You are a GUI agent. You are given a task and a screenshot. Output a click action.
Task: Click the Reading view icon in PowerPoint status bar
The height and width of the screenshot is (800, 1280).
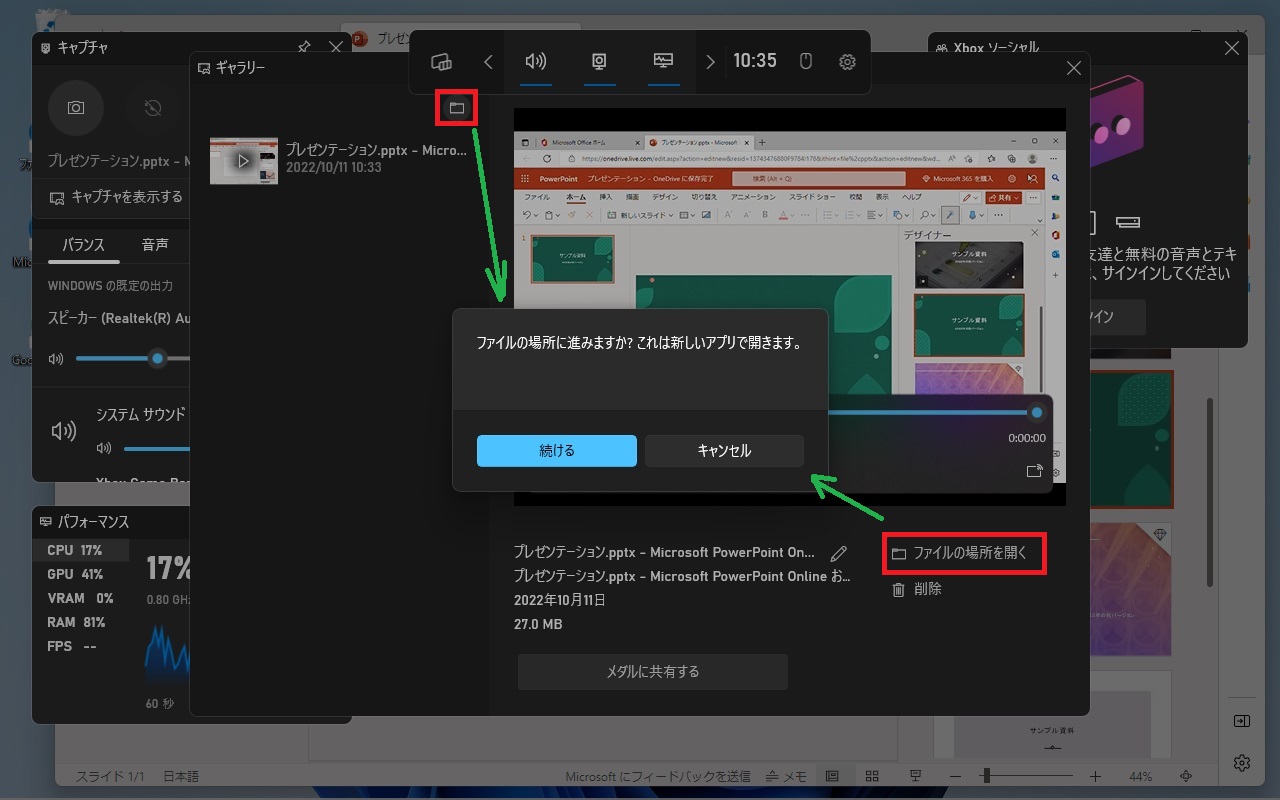(x=914, y=776)
